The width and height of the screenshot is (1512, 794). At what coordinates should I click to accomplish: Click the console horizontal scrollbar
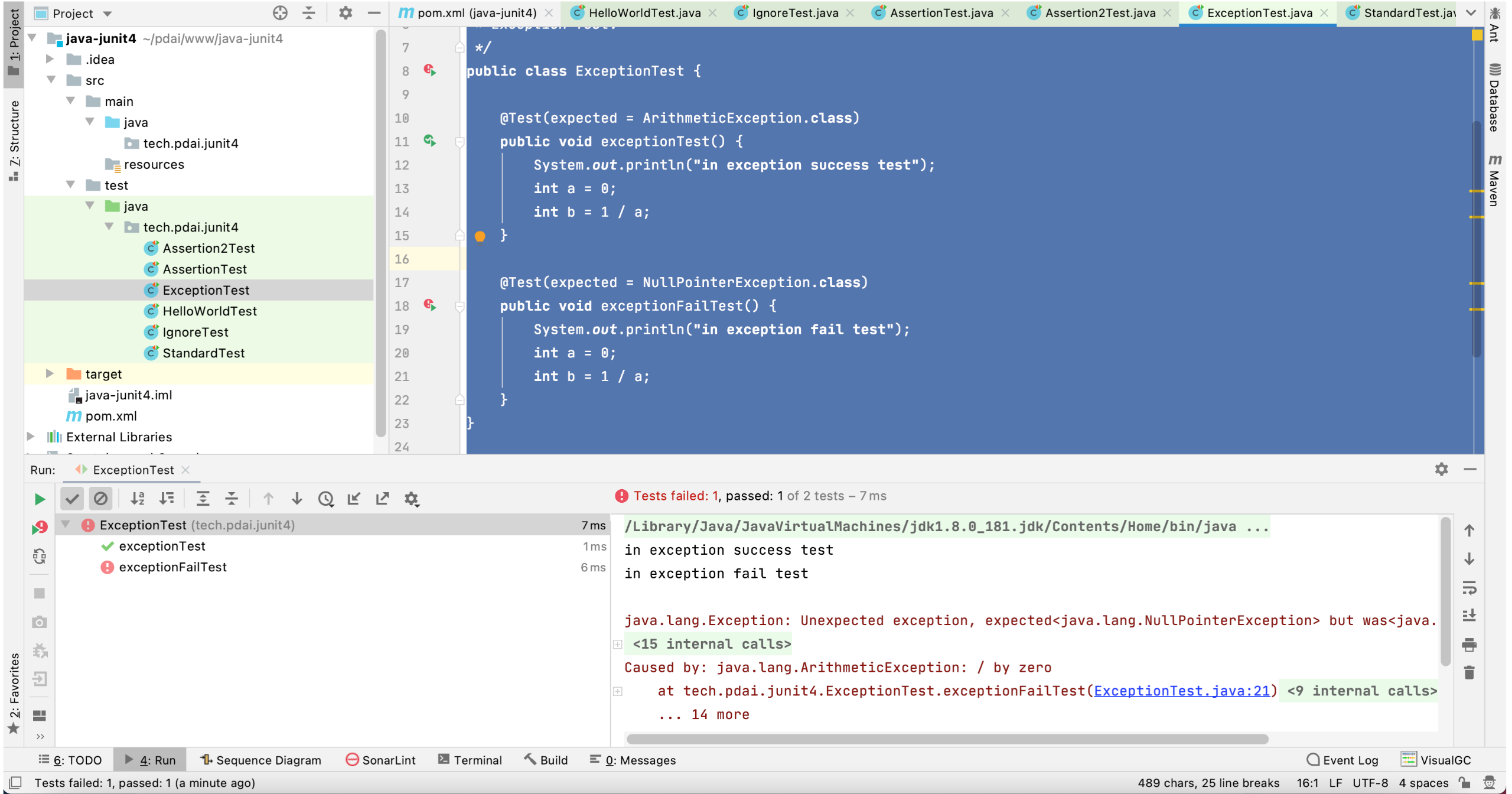coord(947,739)
